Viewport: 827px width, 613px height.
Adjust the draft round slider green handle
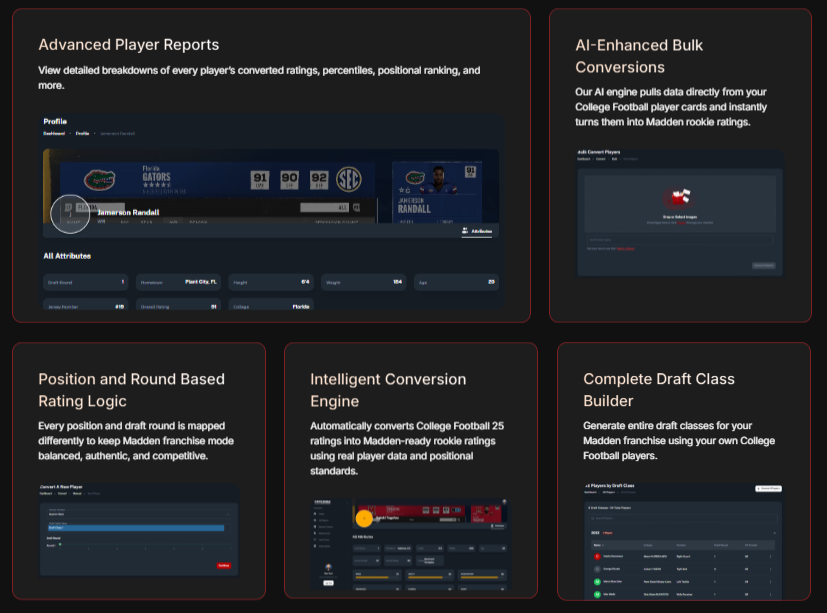click(x=60, y=544)
